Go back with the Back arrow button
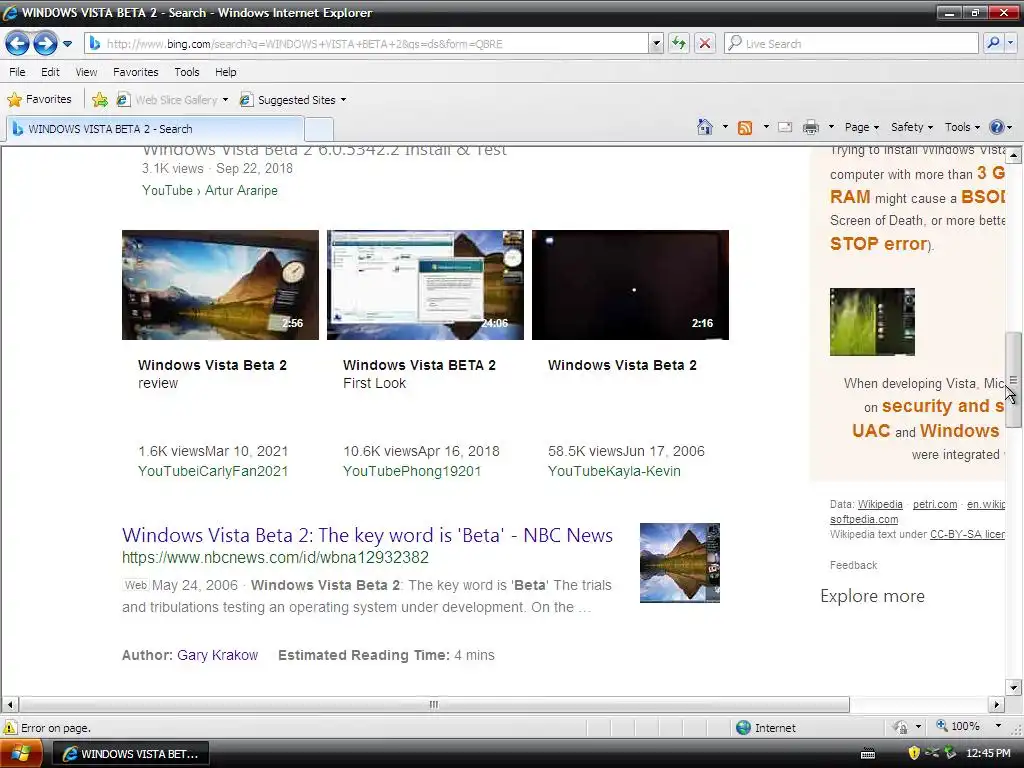This screenshot has width=1024, height=768. click(x=17, y=44)
